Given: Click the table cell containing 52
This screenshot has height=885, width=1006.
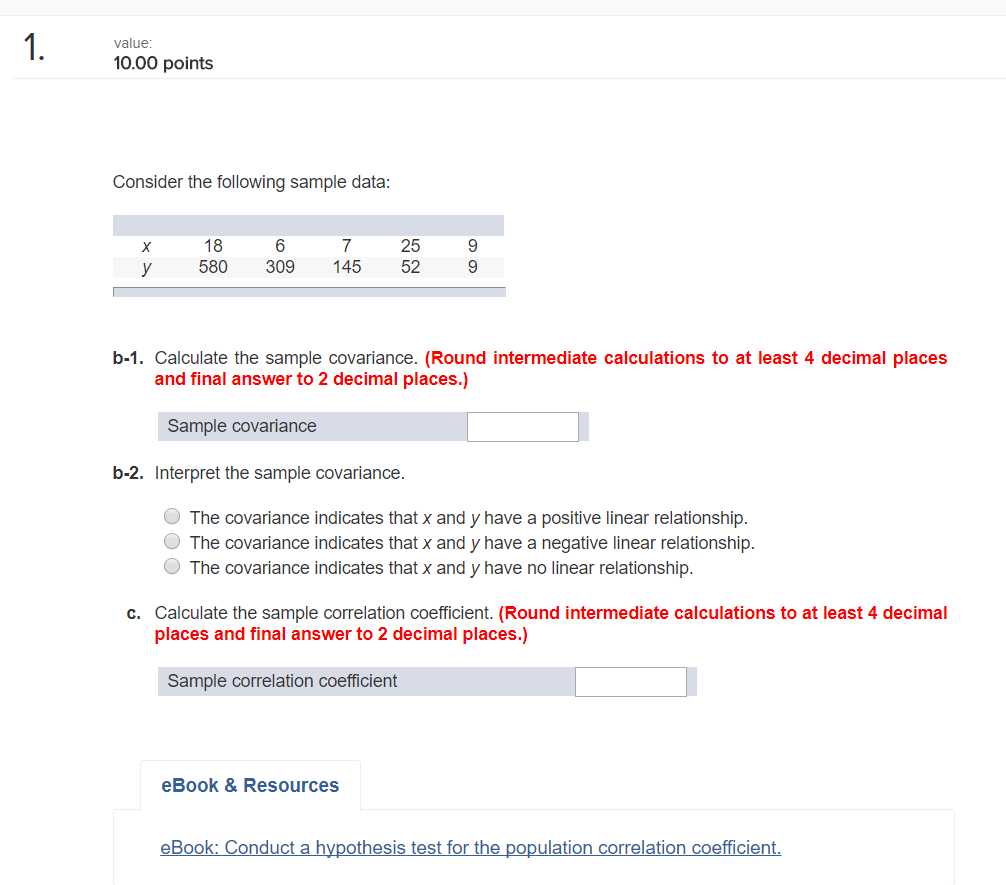Looking at the screenshot, I should tap(410, 267).
